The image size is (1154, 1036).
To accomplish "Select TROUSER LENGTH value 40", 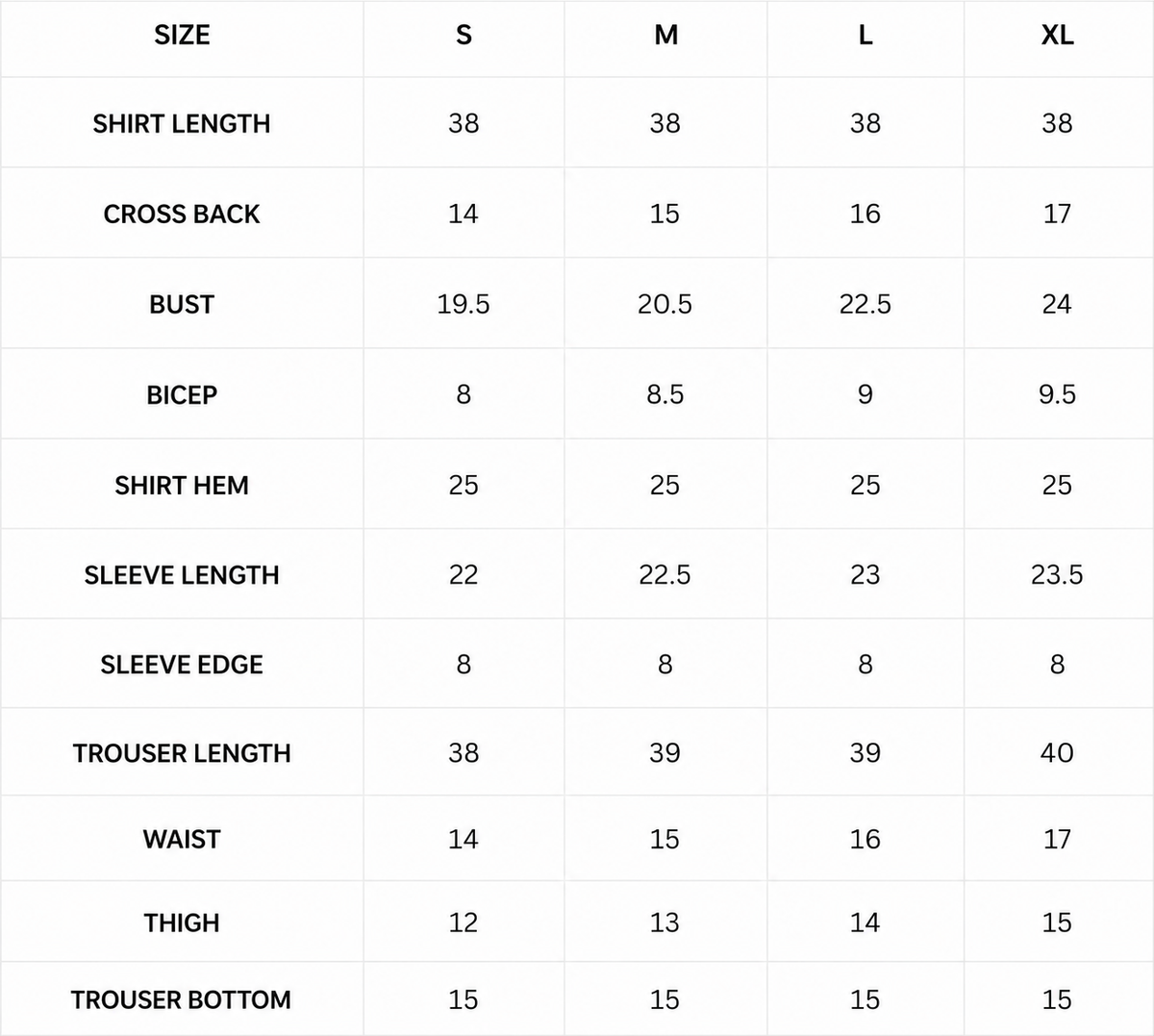I will (x=1057, y=753).
